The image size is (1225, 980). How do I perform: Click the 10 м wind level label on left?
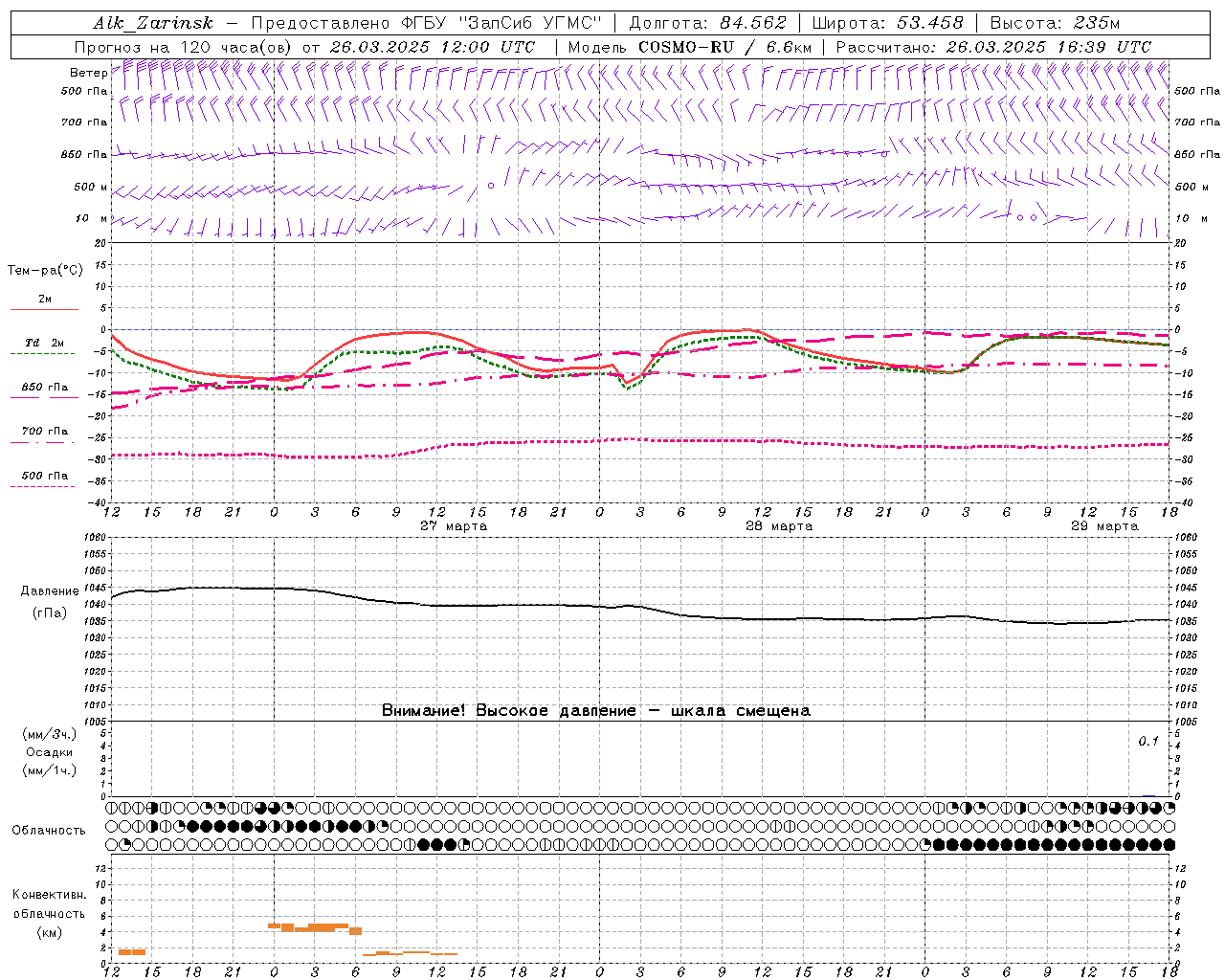pyautogui.click(x=92, y=218)
